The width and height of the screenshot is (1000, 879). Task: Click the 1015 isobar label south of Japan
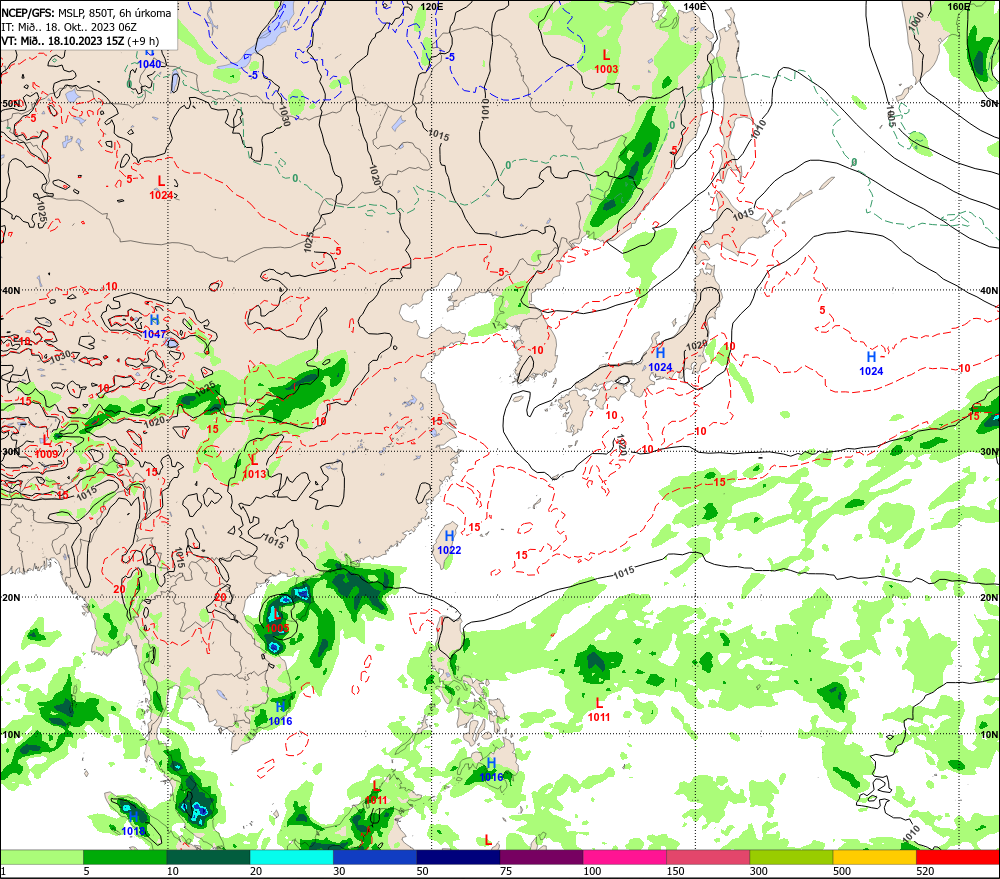click(624, 572)
